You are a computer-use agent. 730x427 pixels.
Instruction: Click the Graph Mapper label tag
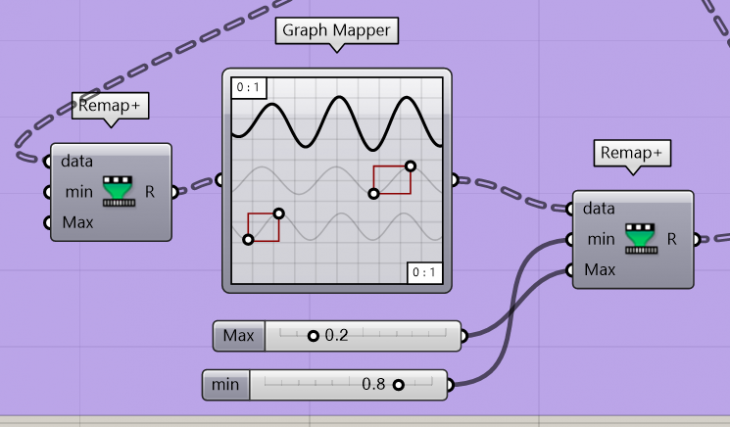(x=337, y=31)
